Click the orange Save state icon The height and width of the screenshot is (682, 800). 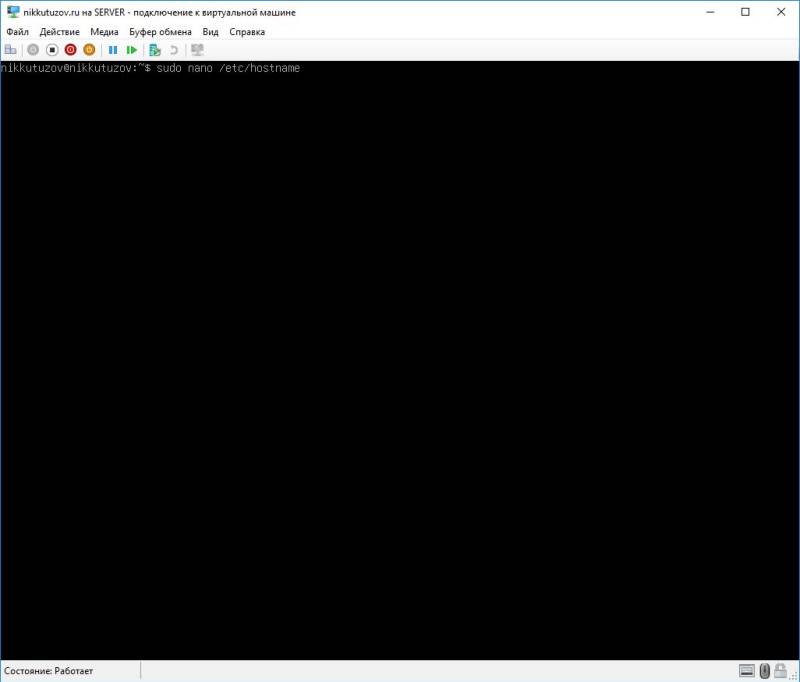point(88,49)
